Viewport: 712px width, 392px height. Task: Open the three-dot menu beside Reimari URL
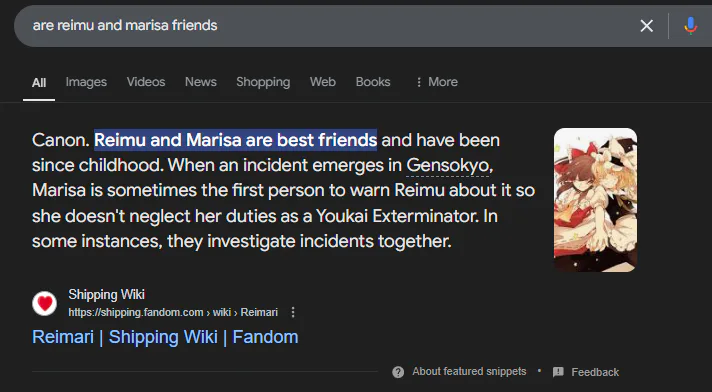click(293, 313)
